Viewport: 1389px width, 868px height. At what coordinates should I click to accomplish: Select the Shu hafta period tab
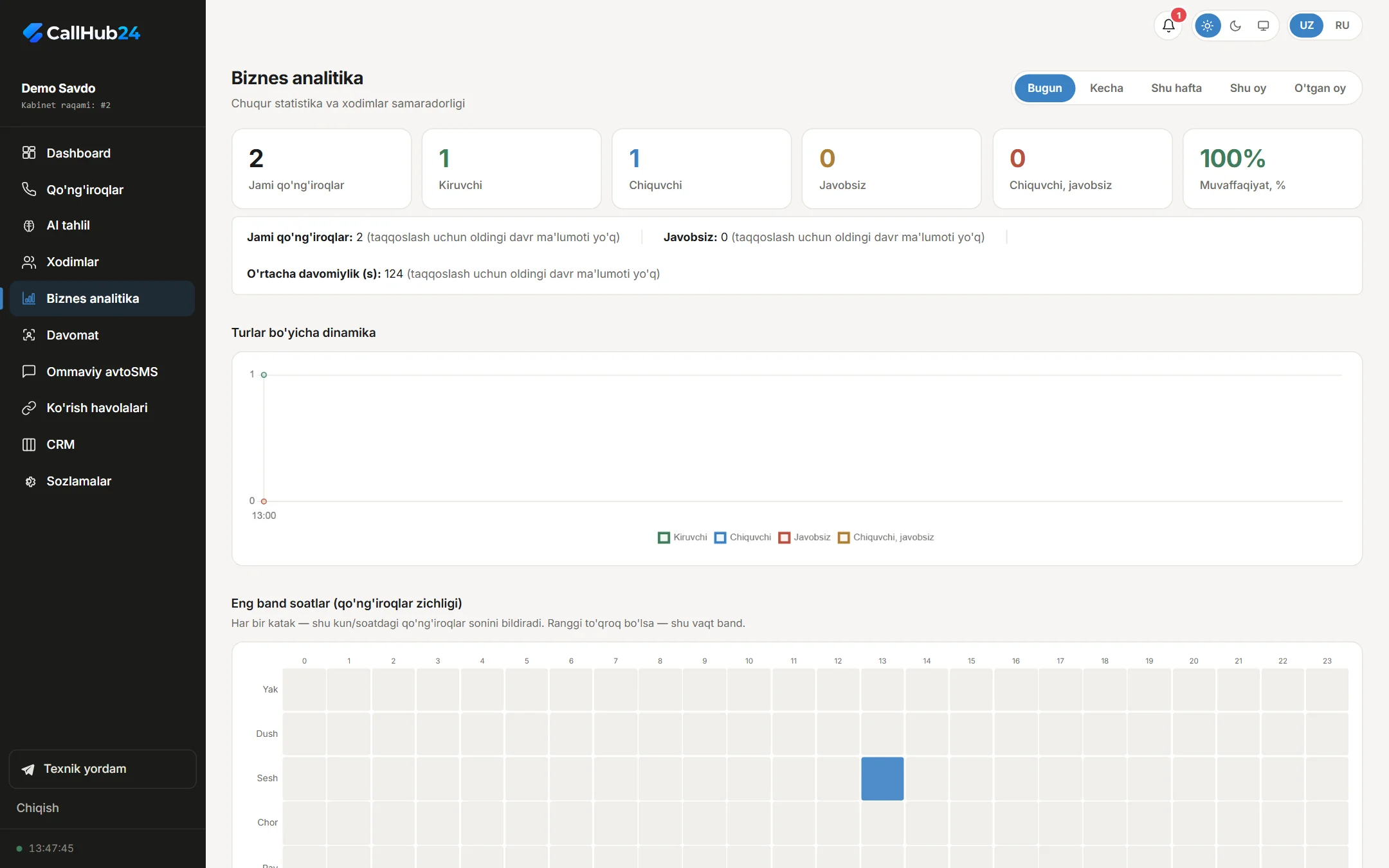[1176, 88]
